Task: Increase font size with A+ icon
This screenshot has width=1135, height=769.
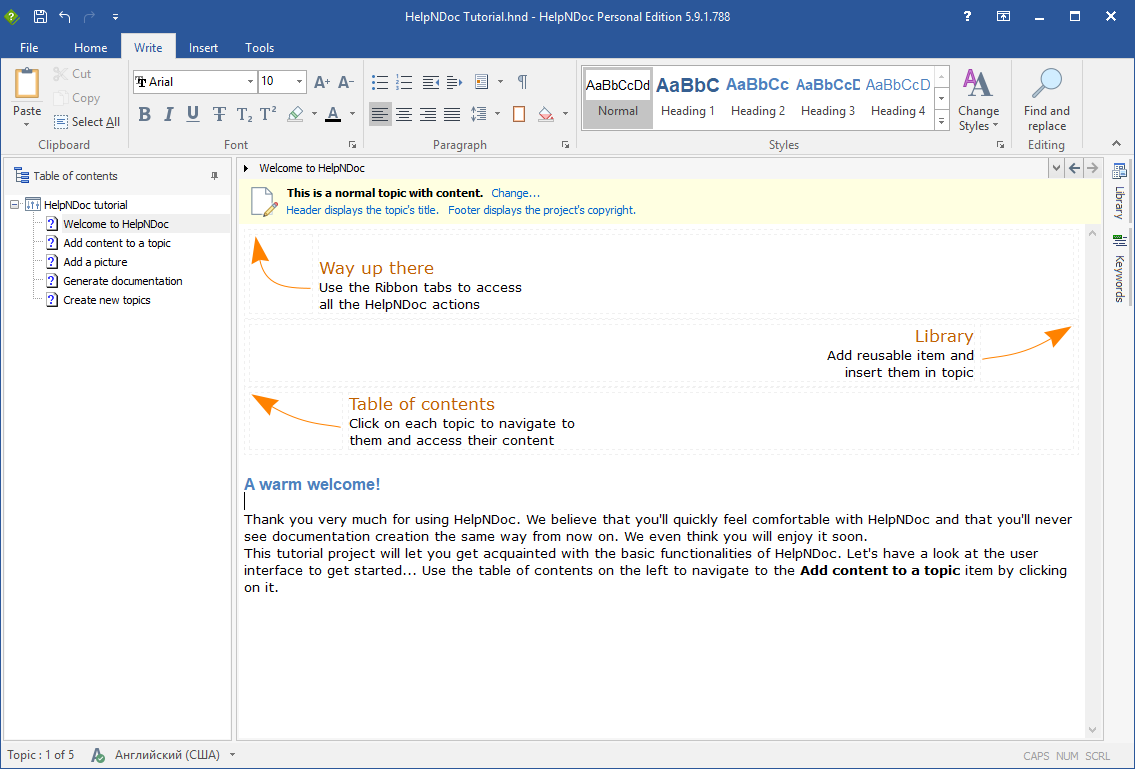Action: click(322, 82)
